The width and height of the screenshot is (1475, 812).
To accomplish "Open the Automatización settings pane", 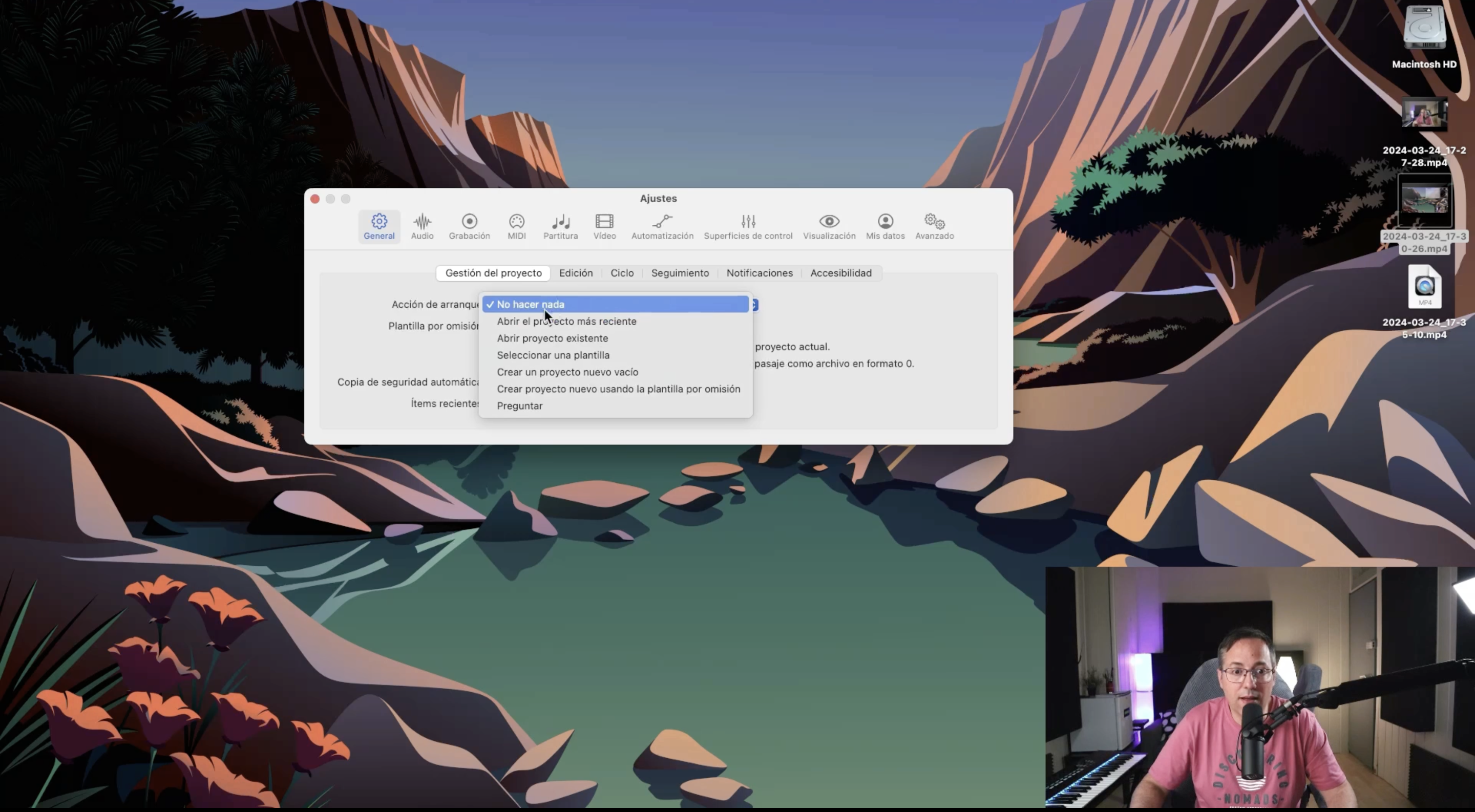I will pos(662,226).
